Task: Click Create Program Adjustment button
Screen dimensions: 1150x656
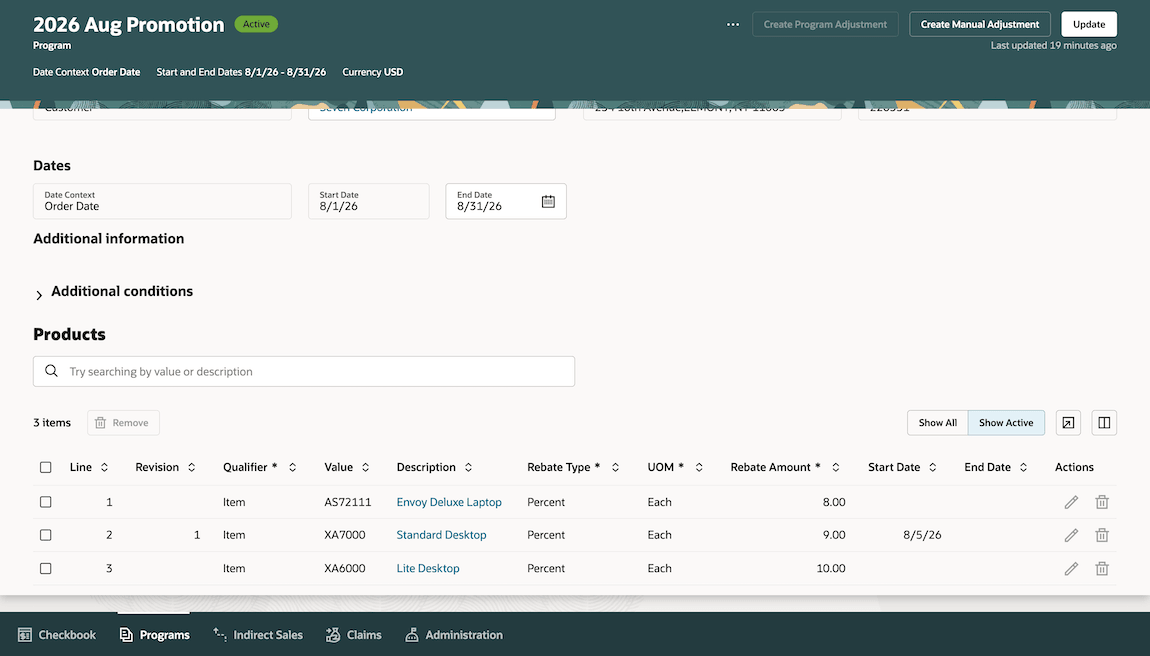Action: tap(825, 24)
